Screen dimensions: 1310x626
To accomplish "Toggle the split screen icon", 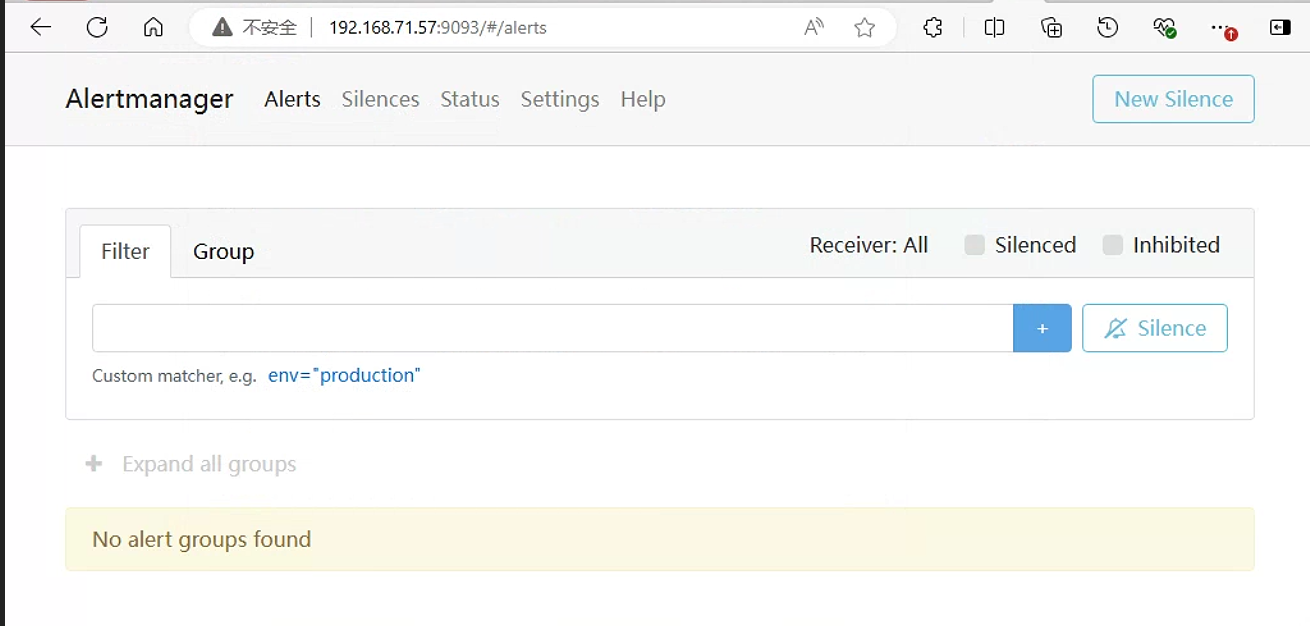I will (994, 27).
